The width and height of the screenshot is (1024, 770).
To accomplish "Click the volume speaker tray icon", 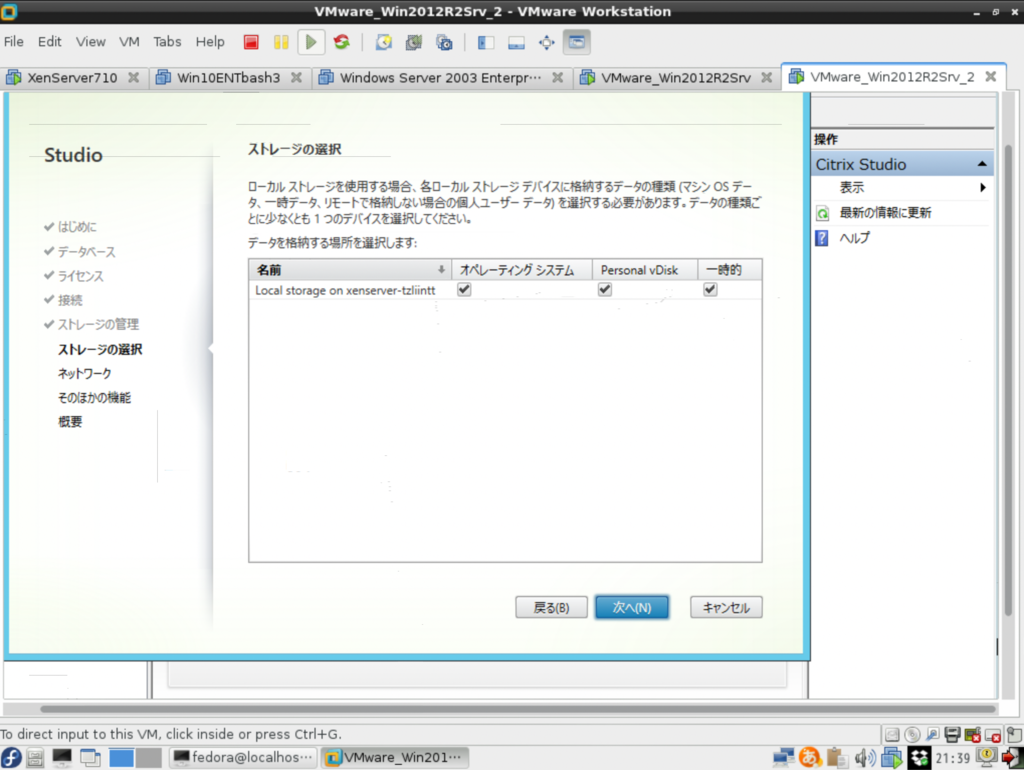I will tap(865, 758).
